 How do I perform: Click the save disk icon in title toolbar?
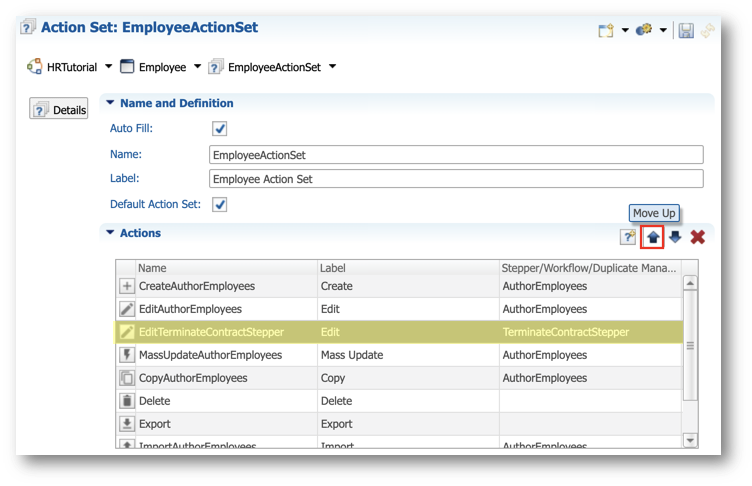tap(686, 30)
